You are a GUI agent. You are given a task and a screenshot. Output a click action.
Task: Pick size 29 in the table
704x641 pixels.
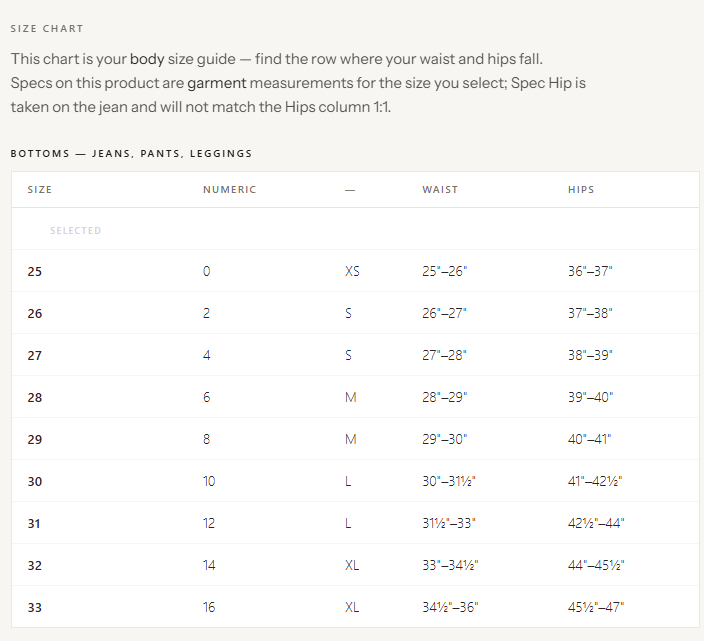click(x=355, y=439)
